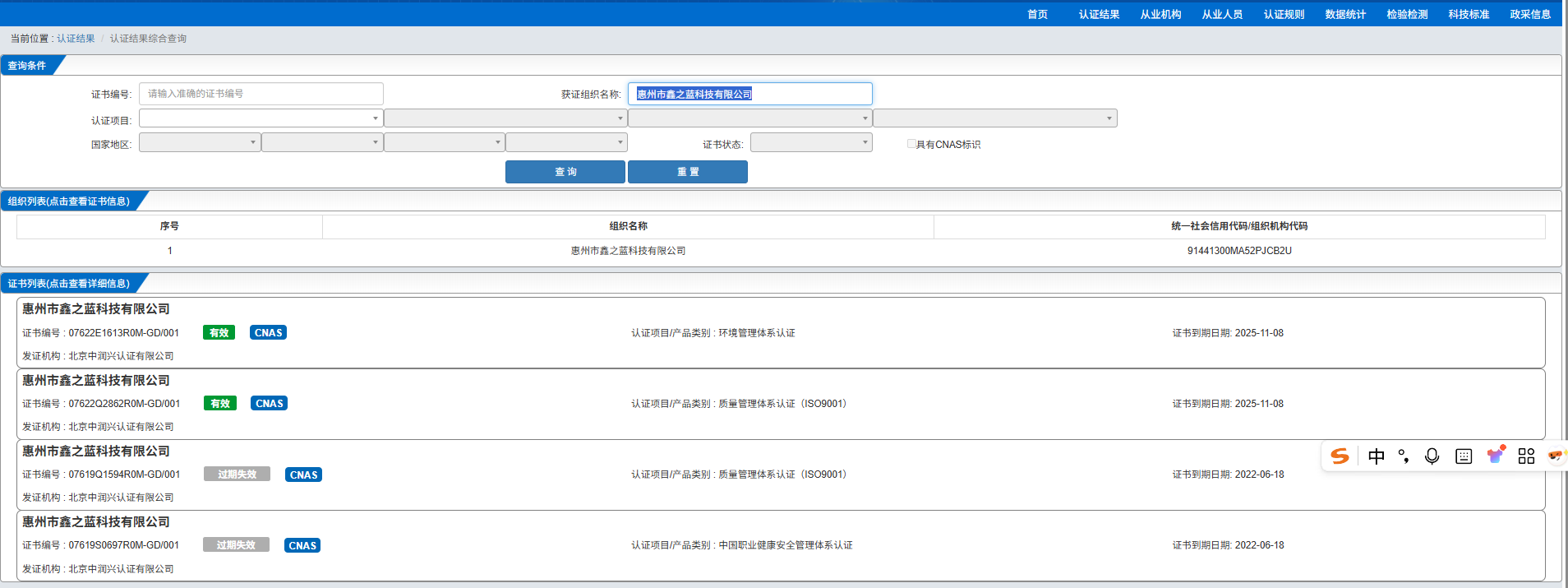The image size is (1568, 588).
Task: Open the soft keyboard icon
Action: (1464, 456)
